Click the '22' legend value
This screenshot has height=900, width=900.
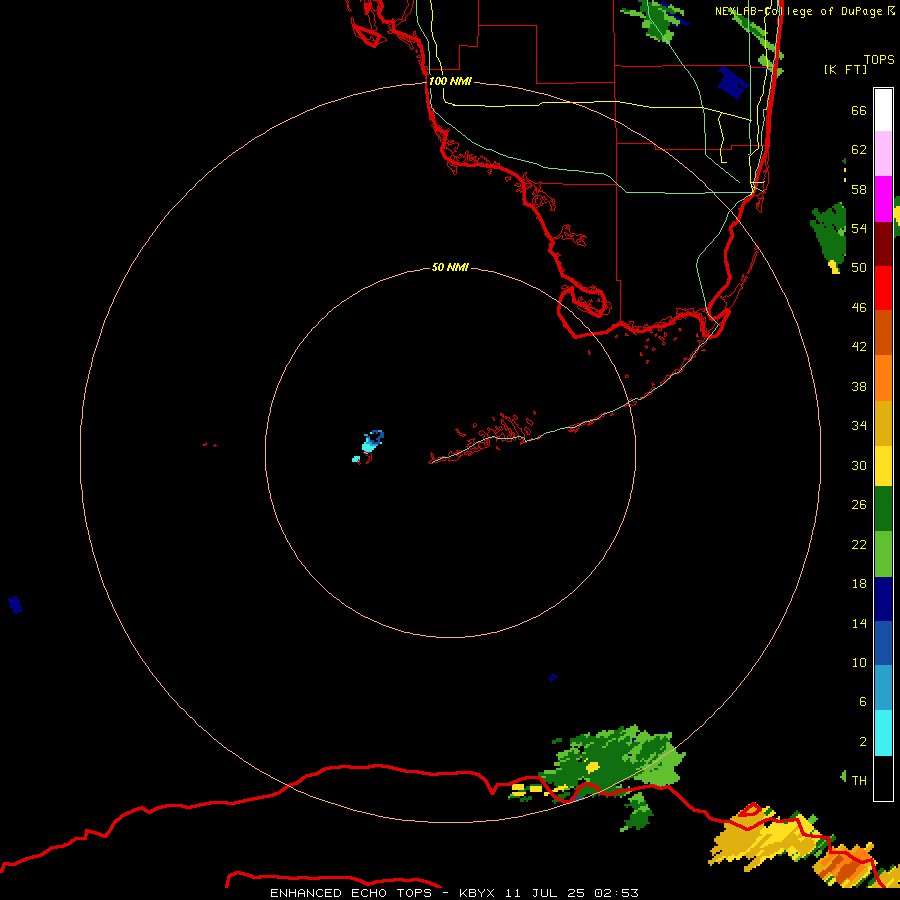(x=859, y=545)
